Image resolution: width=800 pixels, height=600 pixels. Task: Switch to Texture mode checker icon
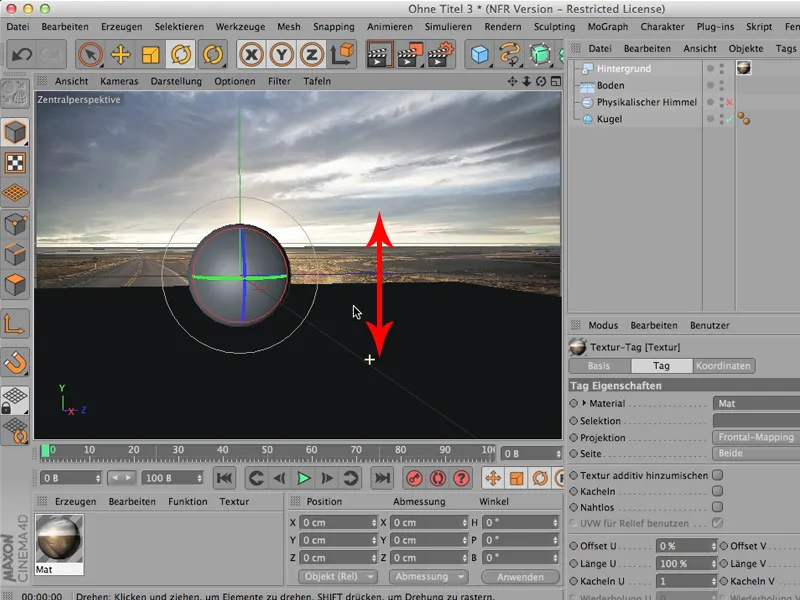(15, 163)
